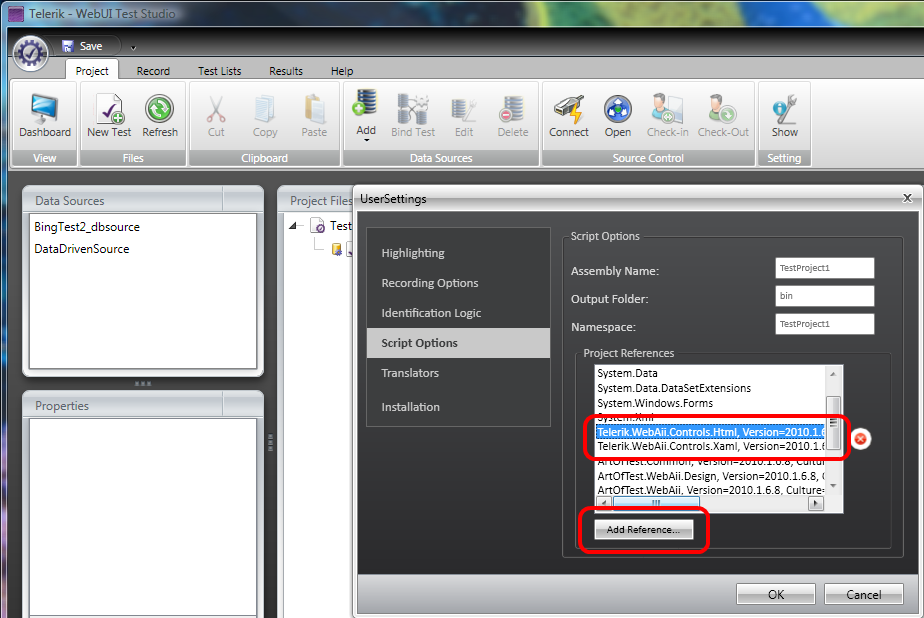
Task: Open the quick access toolbar dropdown arrow
Action: click(133, 47)
